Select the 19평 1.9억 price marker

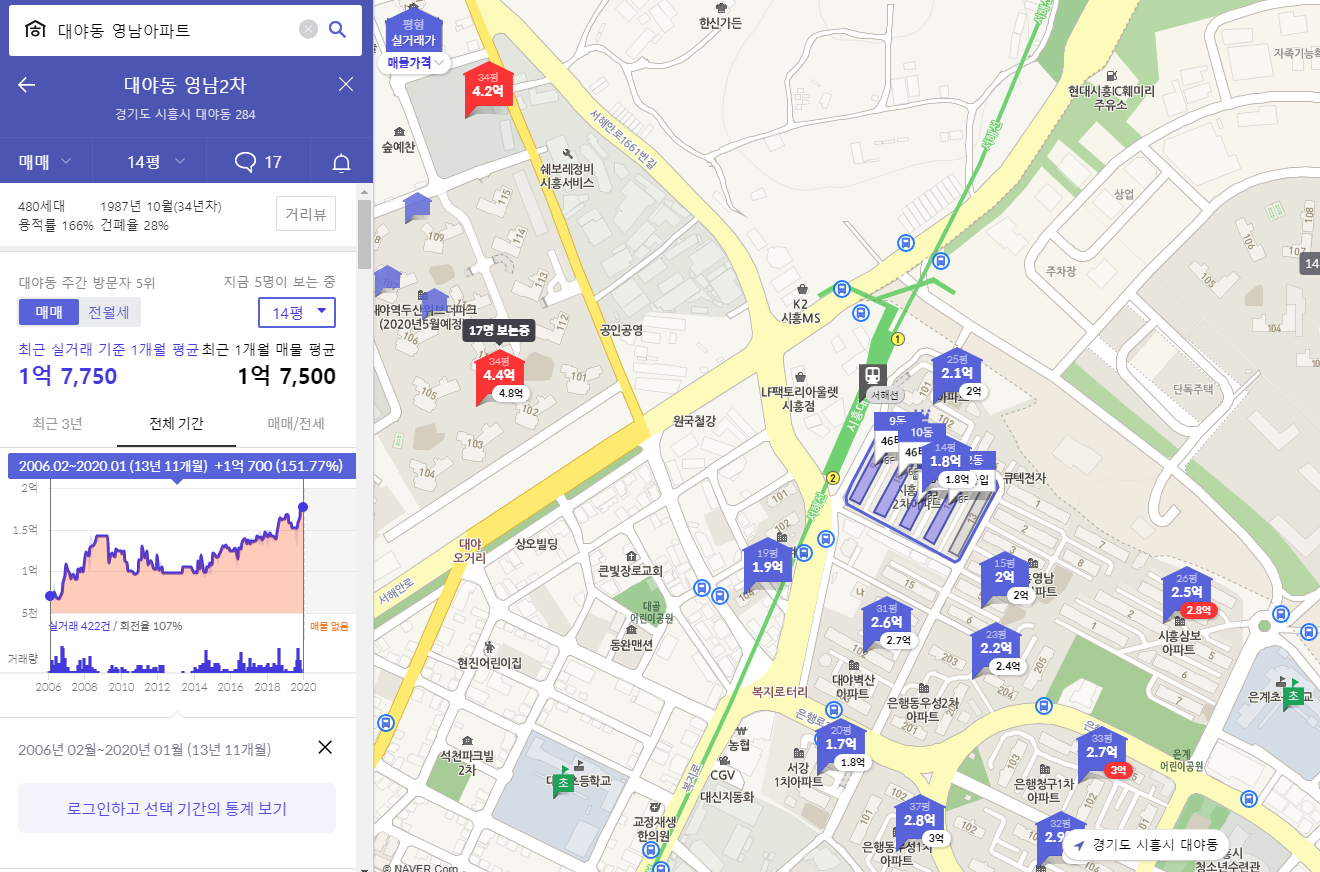click(x=767, y=566)
